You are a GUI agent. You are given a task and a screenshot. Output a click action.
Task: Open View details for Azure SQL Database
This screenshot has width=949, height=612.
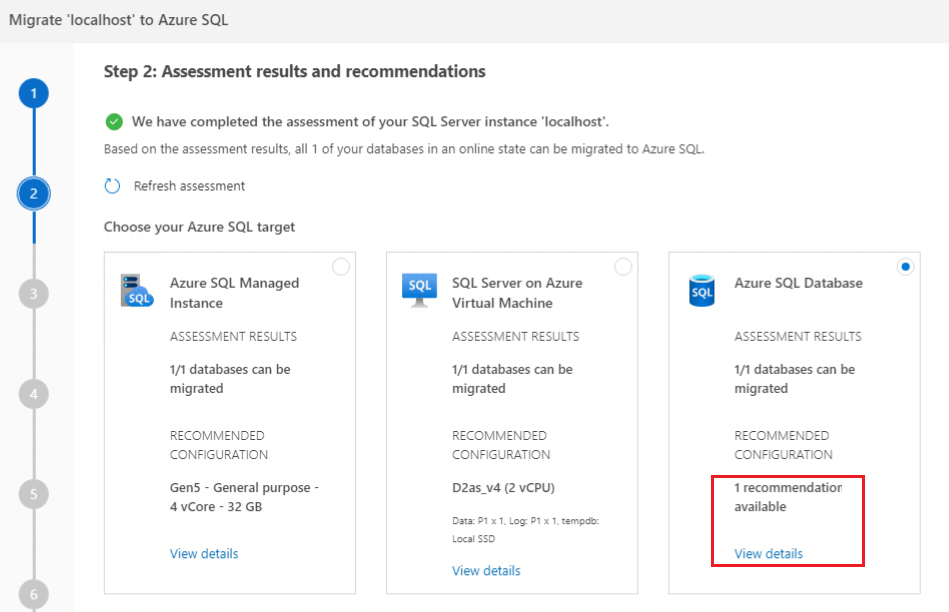[768, 554]
